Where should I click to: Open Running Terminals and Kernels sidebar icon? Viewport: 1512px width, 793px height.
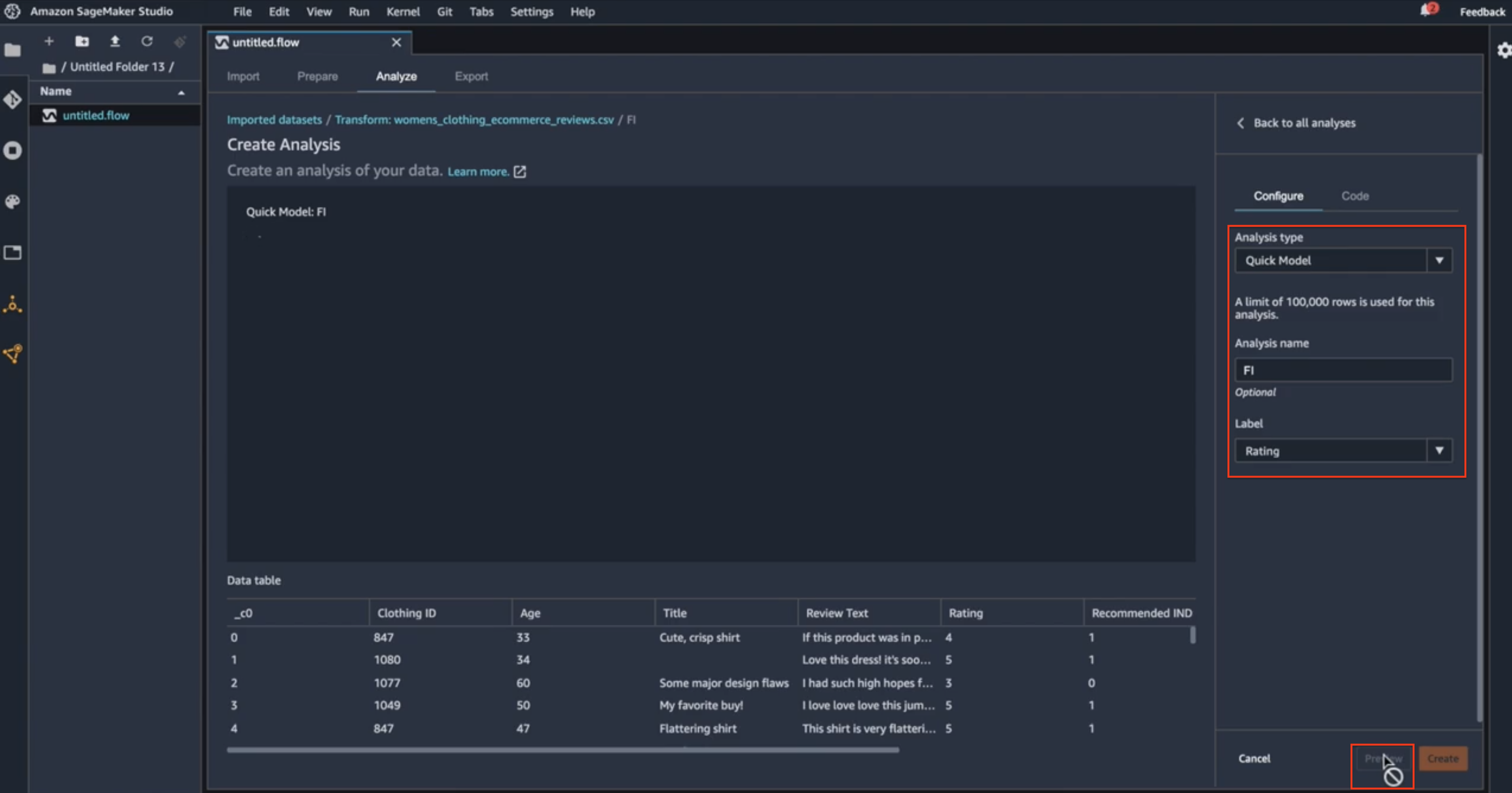[12, 151]
